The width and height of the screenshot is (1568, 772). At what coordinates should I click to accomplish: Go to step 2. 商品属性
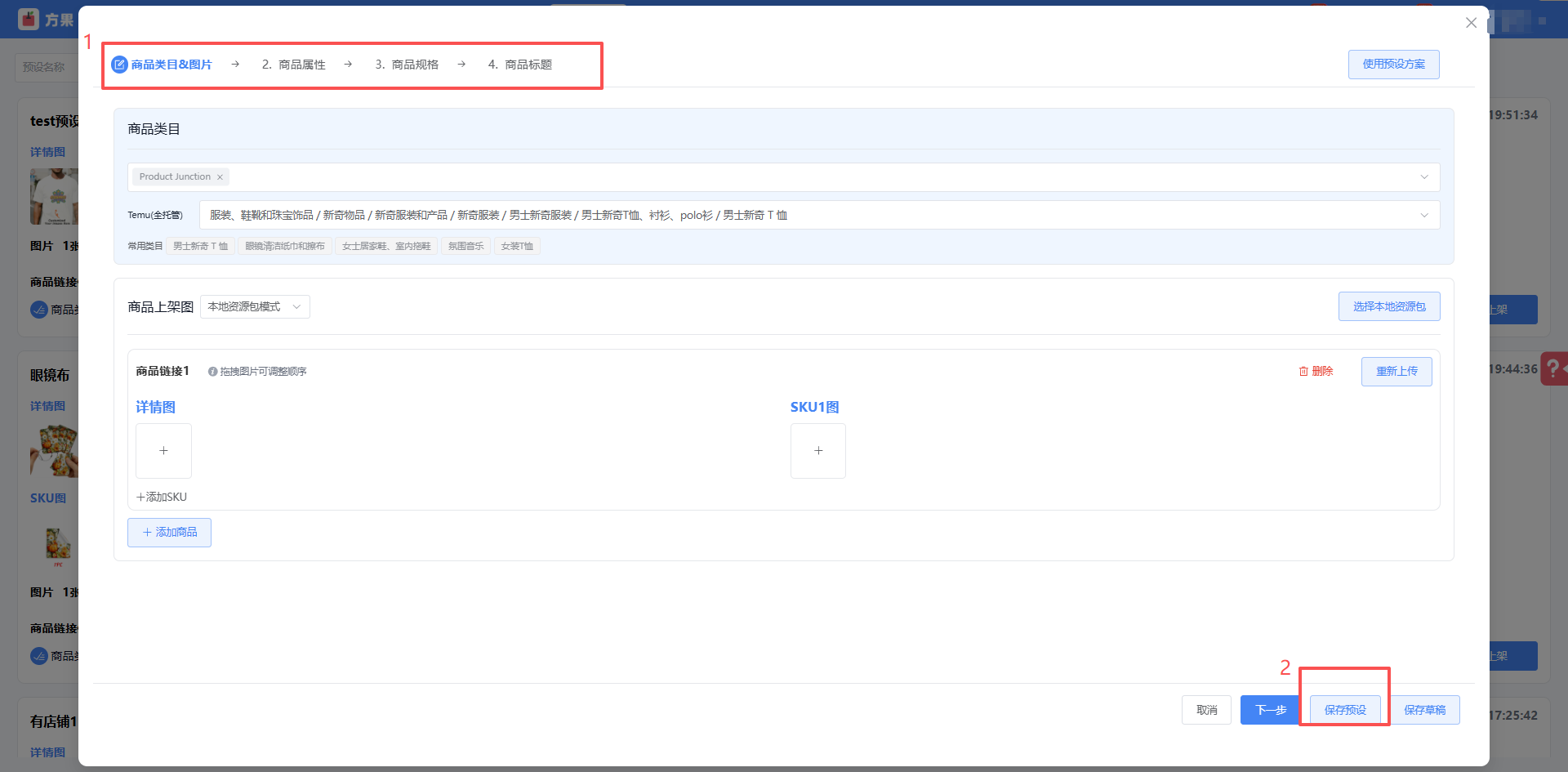[x=294, y=65]
